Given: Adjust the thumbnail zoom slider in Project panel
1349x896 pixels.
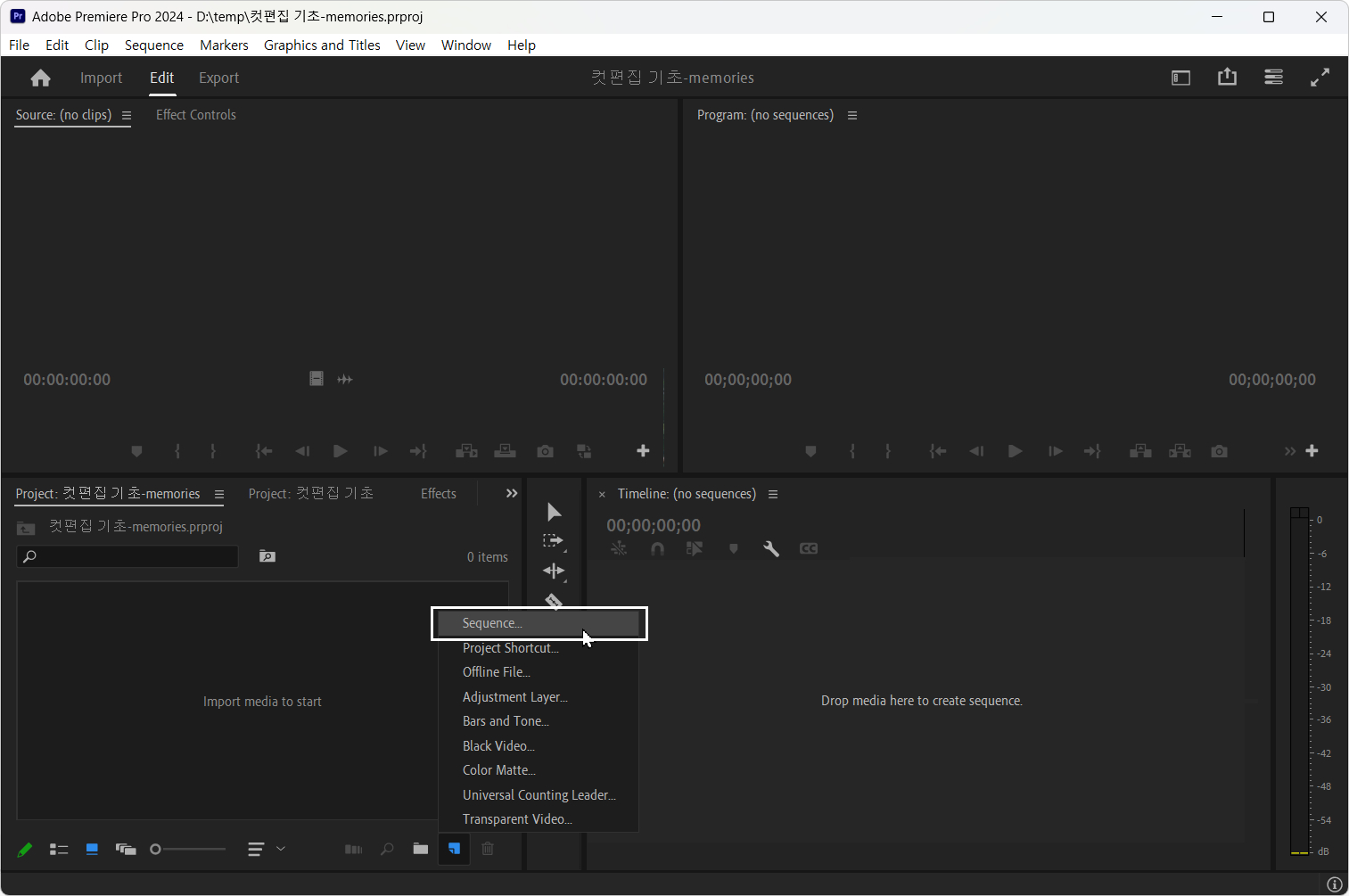Looking at the screenshot, I should 187,850.
